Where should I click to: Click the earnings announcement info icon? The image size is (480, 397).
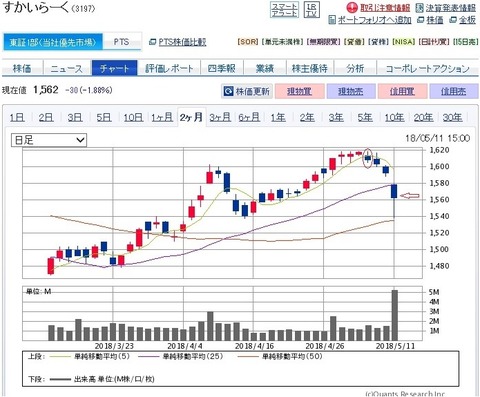tap(420, 8)
